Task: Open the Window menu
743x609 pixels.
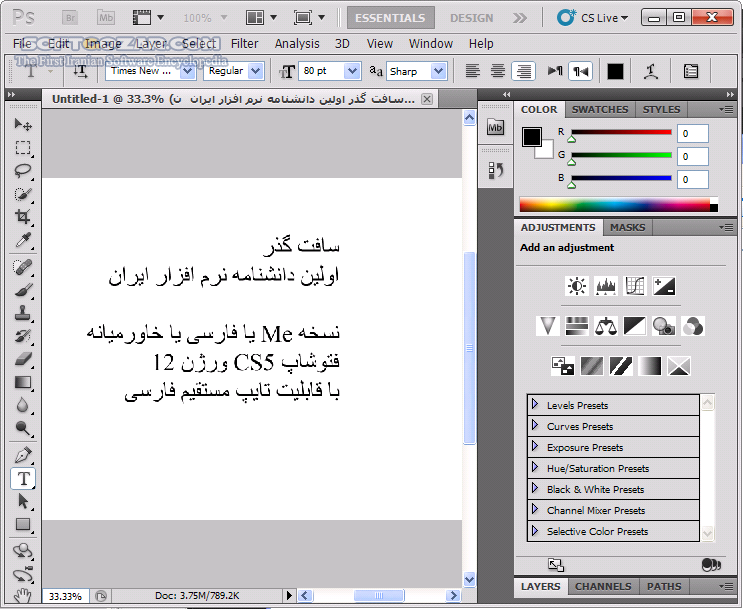Action: click(431, 44)
